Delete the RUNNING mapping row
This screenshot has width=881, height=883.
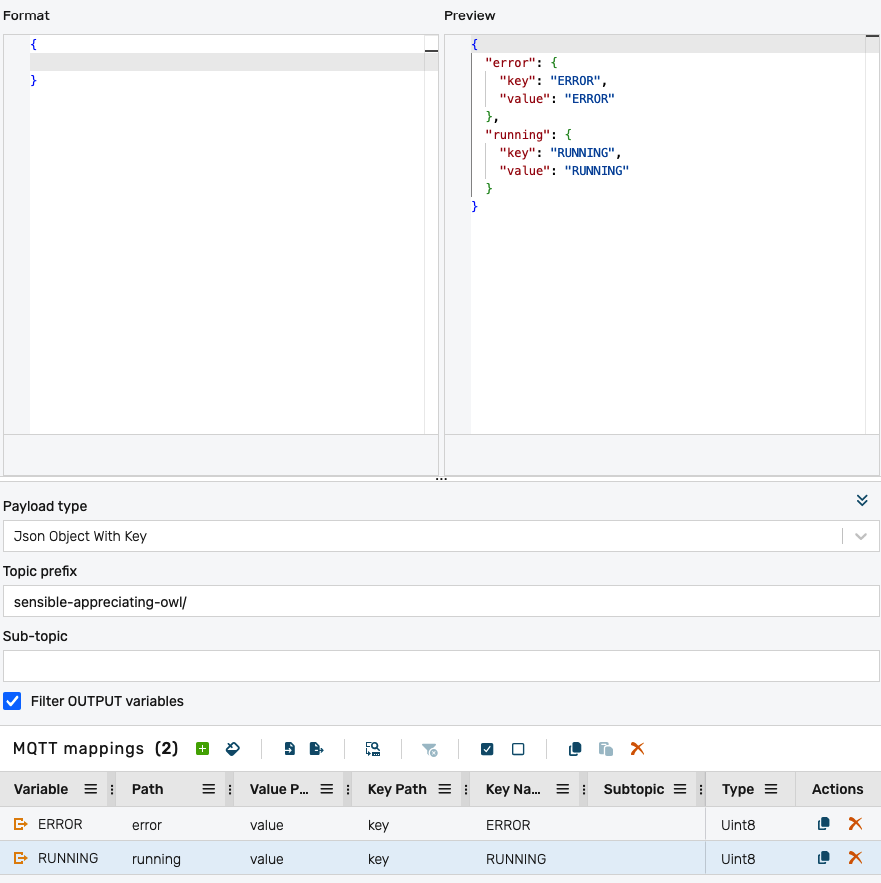point(855,858)
